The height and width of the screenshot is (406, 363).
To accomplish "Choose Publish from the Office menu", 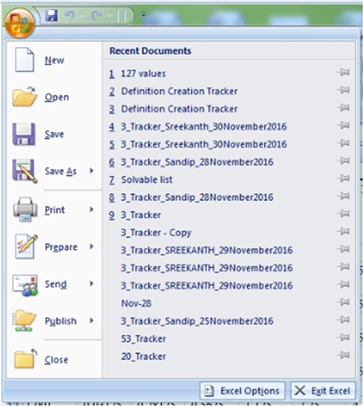I will click(60, 321).
